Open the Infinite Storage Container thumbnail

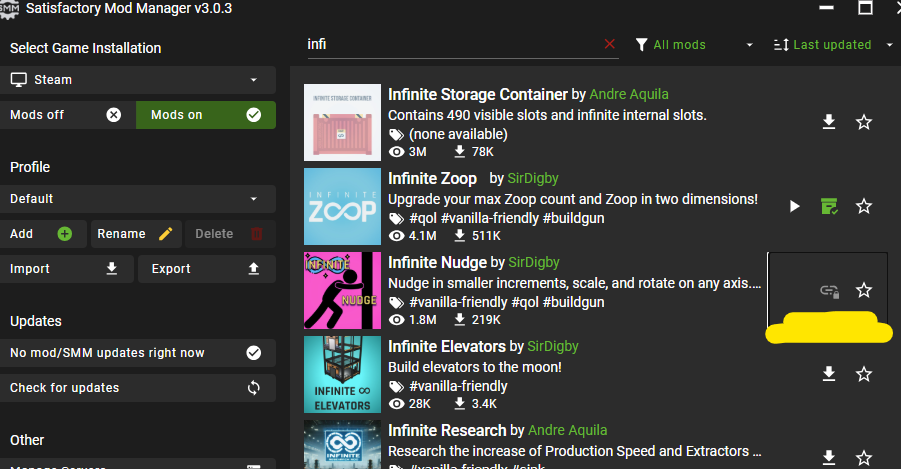(342, 122)
